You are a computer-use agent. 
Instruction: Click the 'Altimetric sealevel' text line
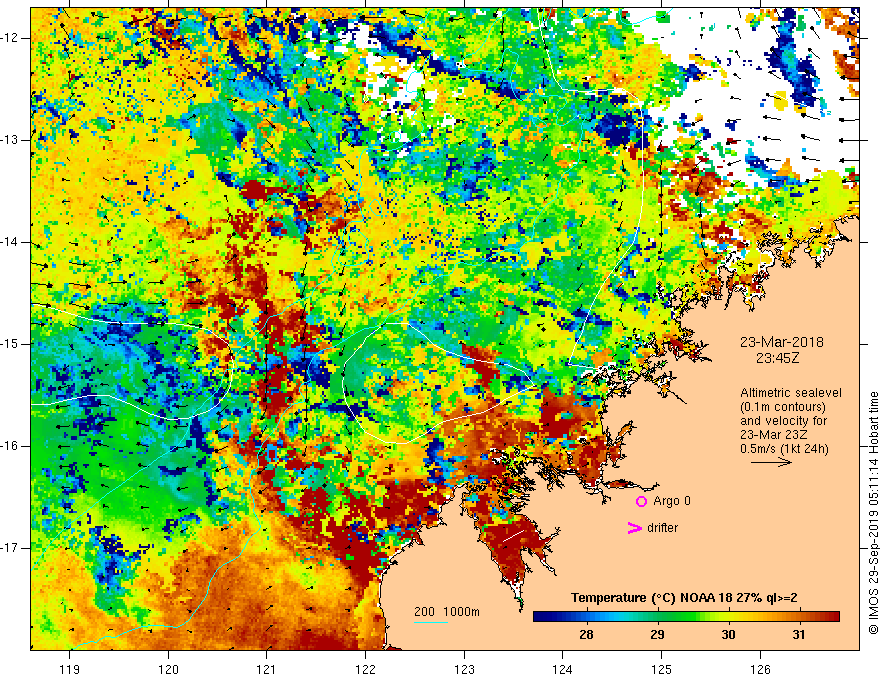point(791,393)
